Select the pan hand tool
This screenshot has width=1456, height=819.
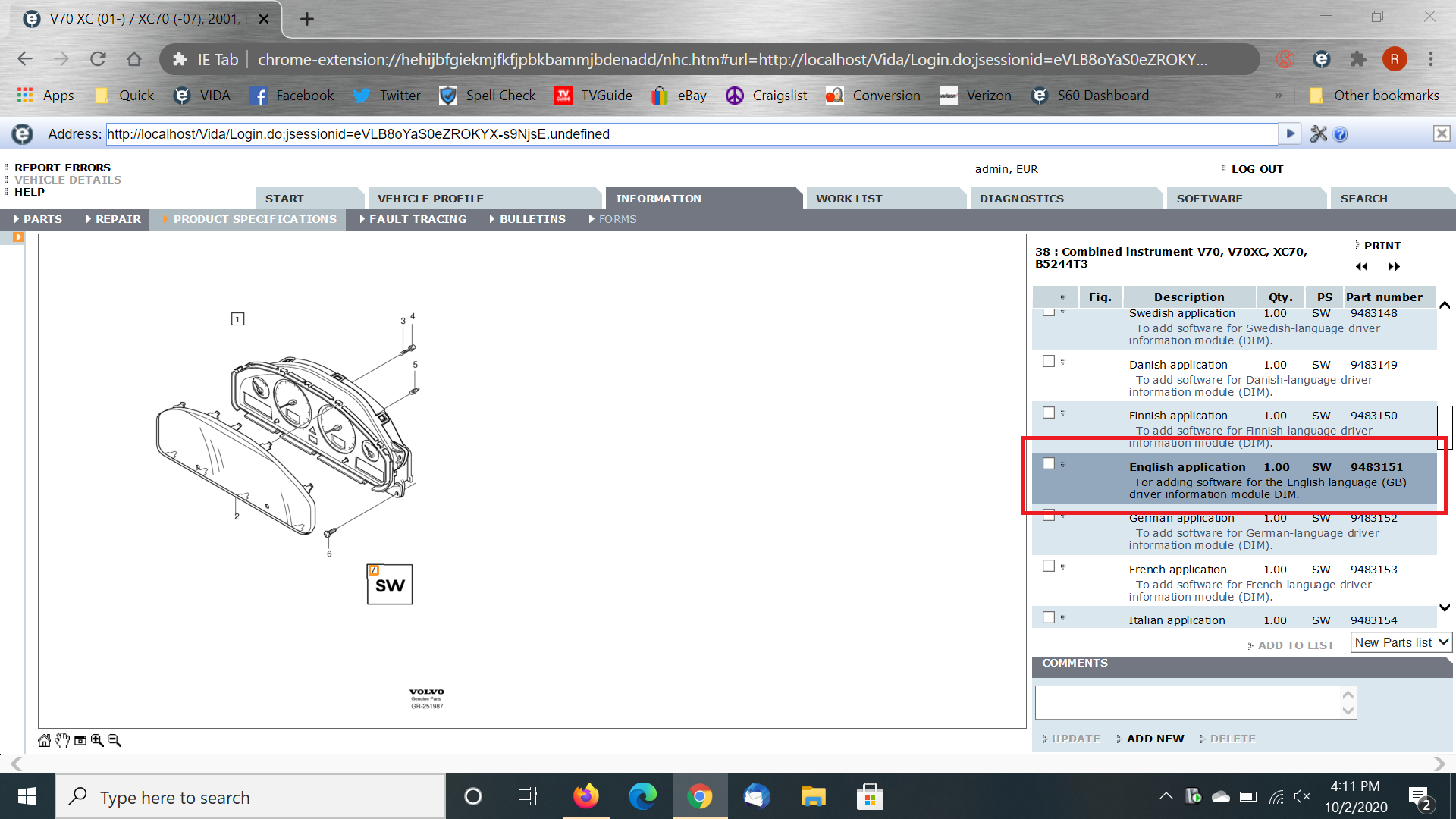click(x=62, y=740)
